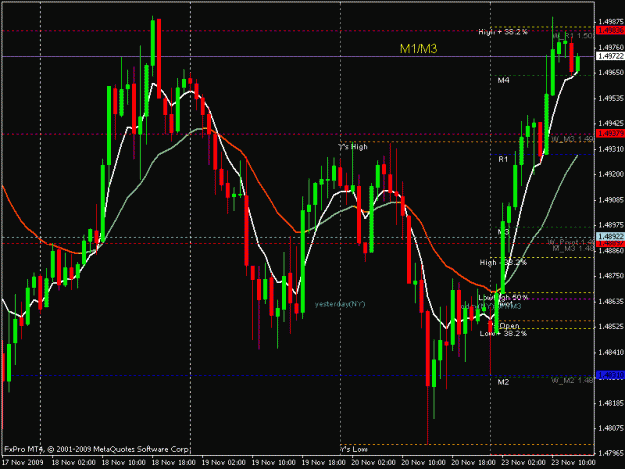Select the "W_M2" weekly pivot label

[x=572, y=381]
